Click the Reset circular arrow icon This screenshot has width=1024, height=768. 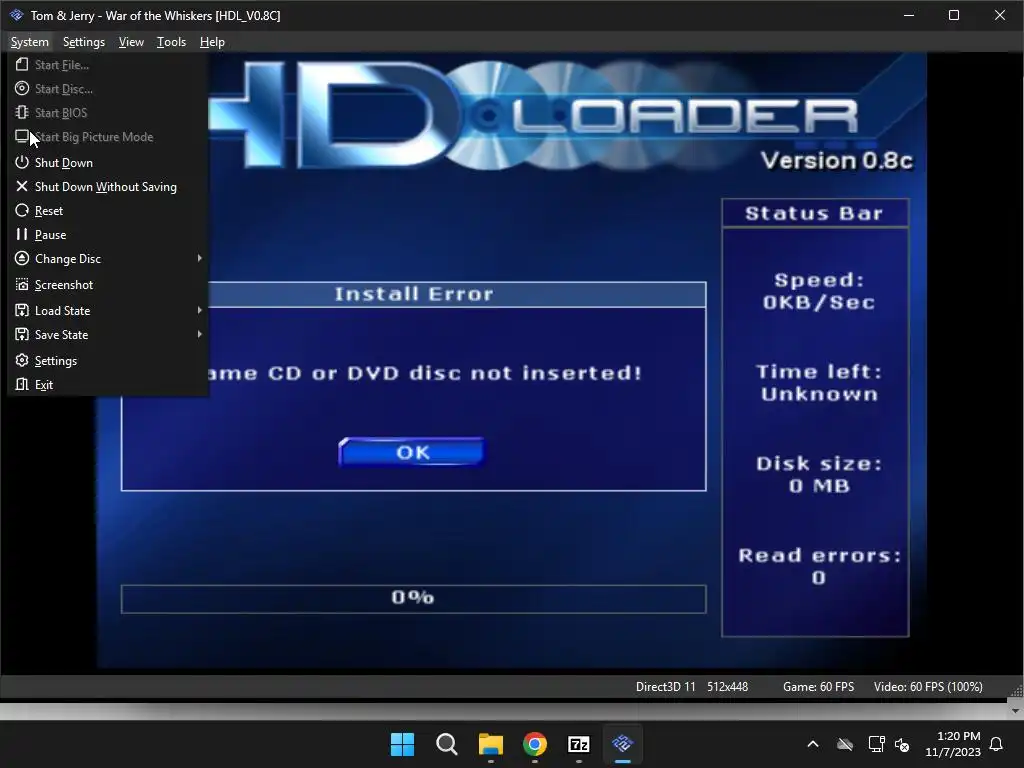(22, 210)
